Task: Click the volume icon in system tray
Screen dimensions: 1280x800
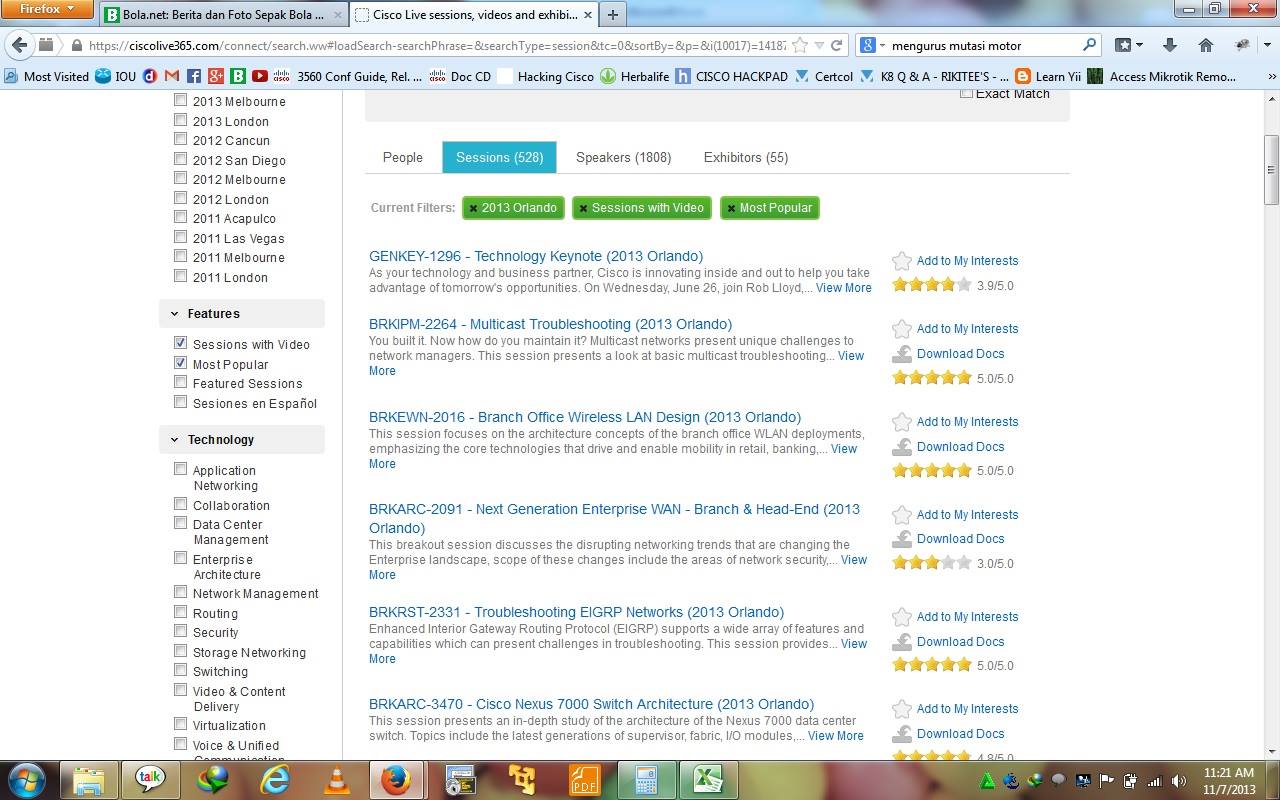Action: (x=1179, y=781)
